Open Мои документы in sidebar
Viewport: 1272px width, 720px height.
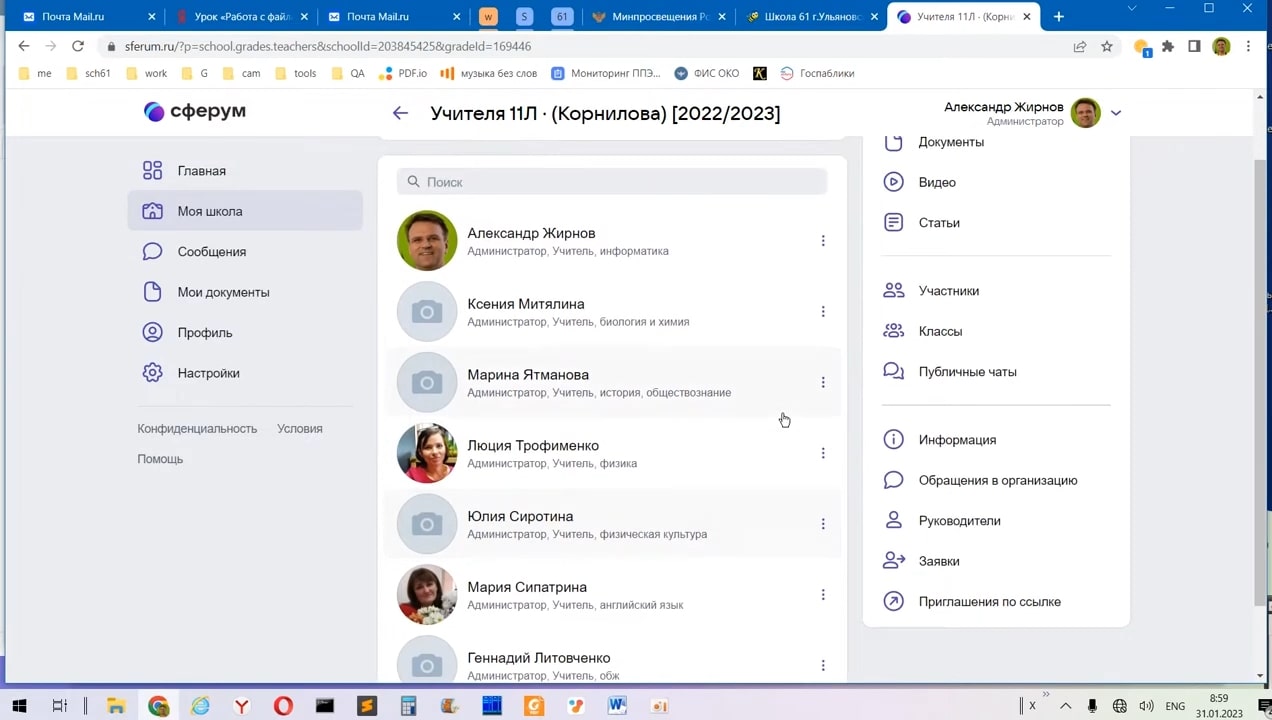point(245,292)
